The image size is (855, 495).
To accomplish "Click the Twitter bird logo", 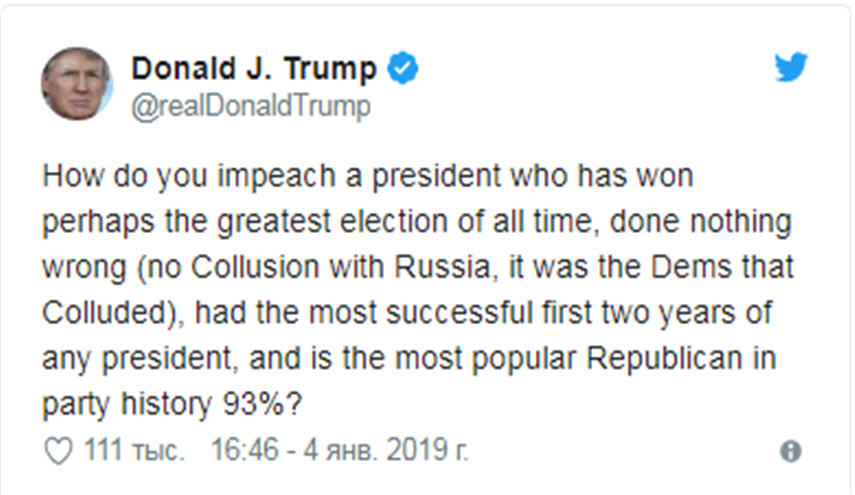I will click(791, 68).
